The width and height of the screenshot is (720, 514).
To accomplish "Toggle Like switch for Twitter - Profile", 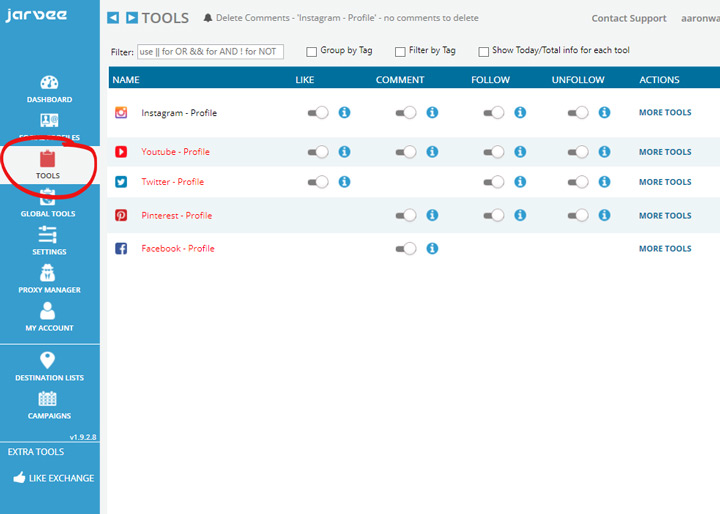I will coord(318,182).
